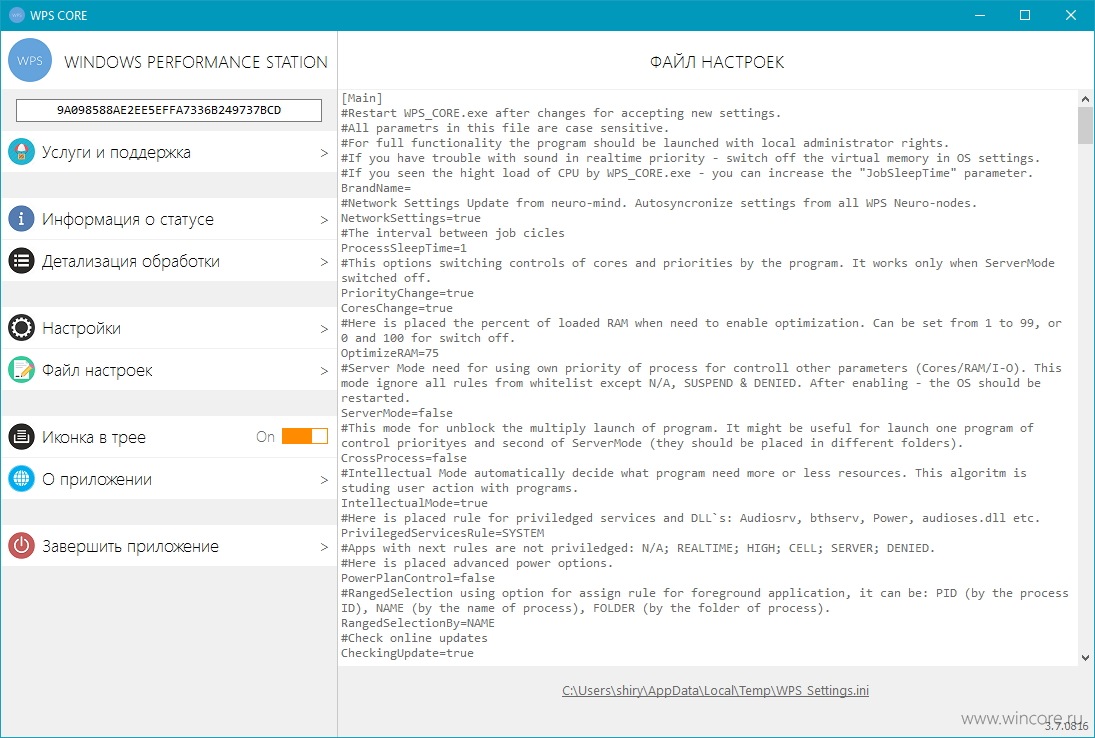Click the version number 3.7.0816
The image size is (1095, 738).
point(1066,727)
